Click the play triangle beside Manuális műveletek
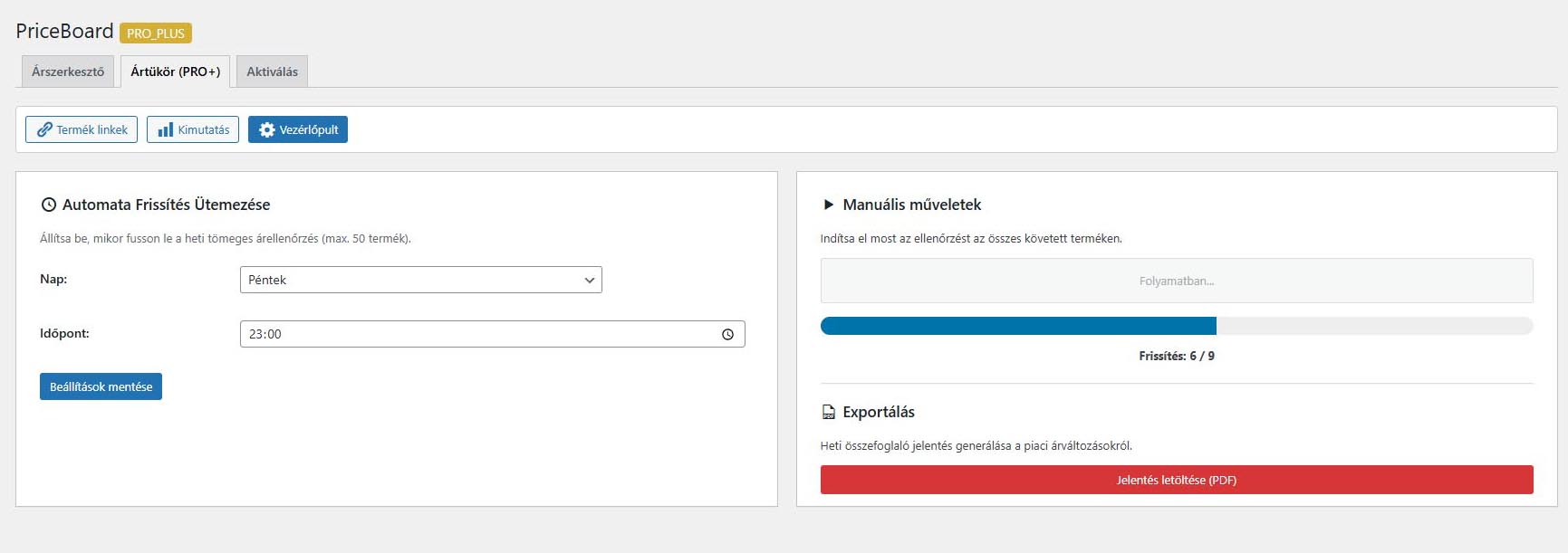This screenshot has height=553, width=1568. point(828,205)
